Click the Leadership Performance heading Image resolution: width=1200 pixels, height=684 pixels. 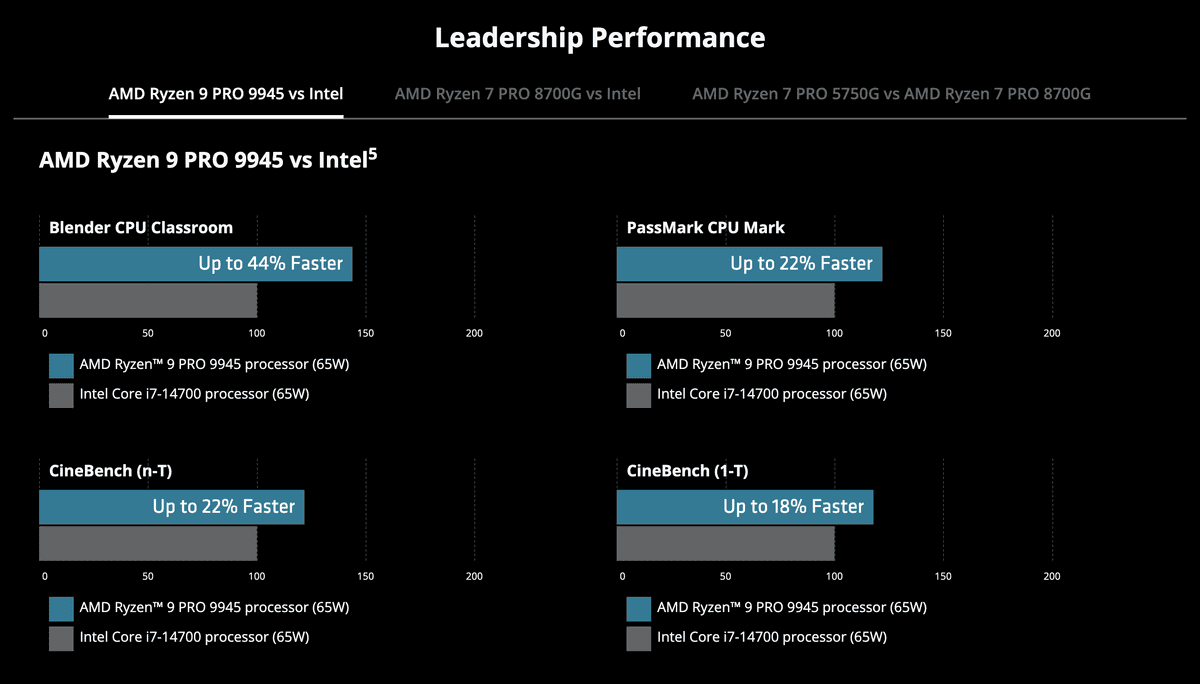tap(600, 38)
